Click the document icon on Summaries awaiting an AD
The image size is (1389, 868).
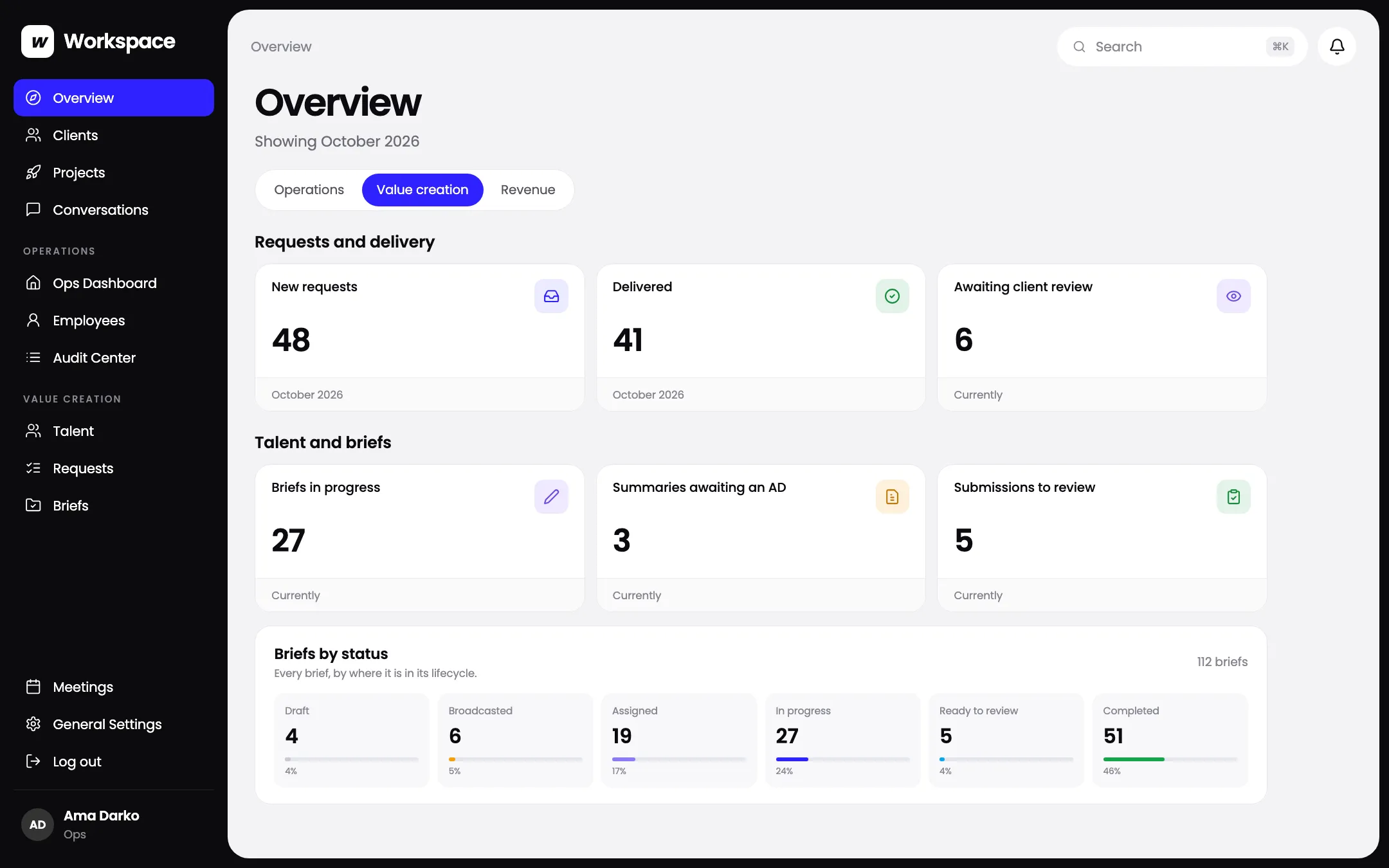[892, 497]
